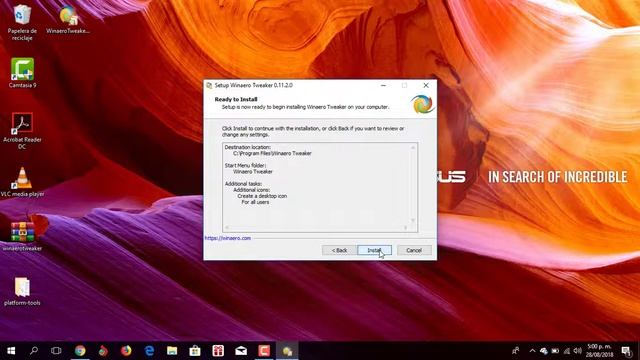
Task: Open the battery status tray icon
Action: point(555,351)
